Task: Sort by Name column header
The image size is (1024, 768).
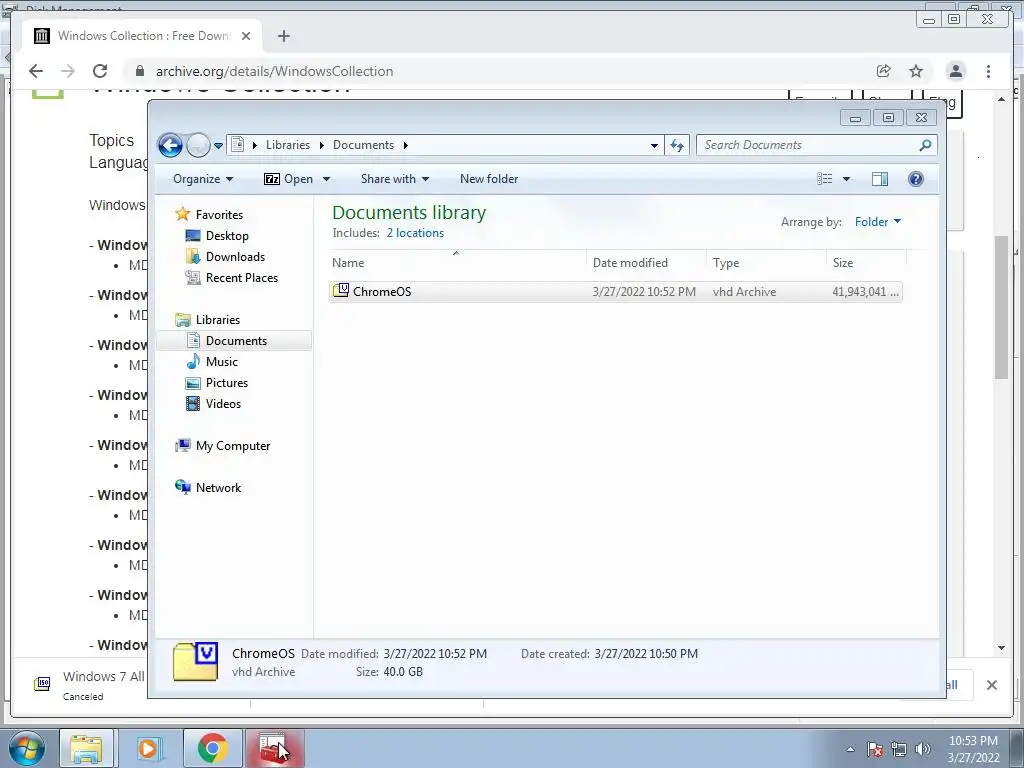Action: tap(457, 263)
